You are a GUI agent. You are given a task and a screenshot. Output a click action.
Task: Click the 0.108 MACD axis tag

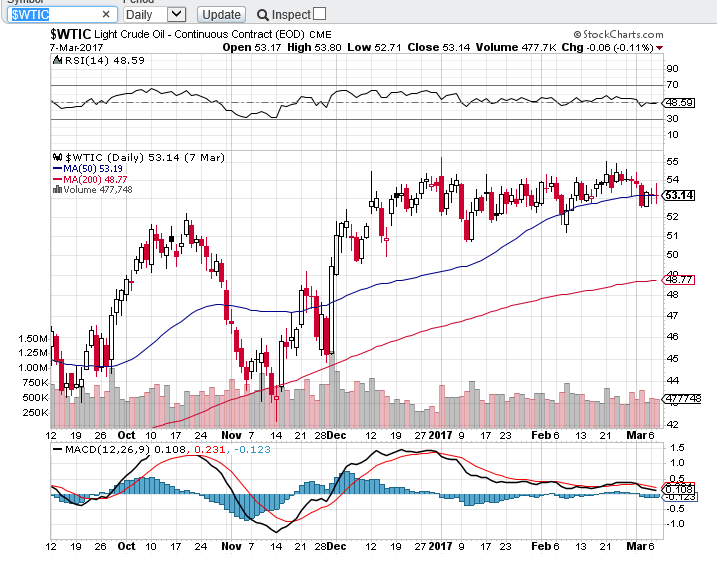coord(680,489)
